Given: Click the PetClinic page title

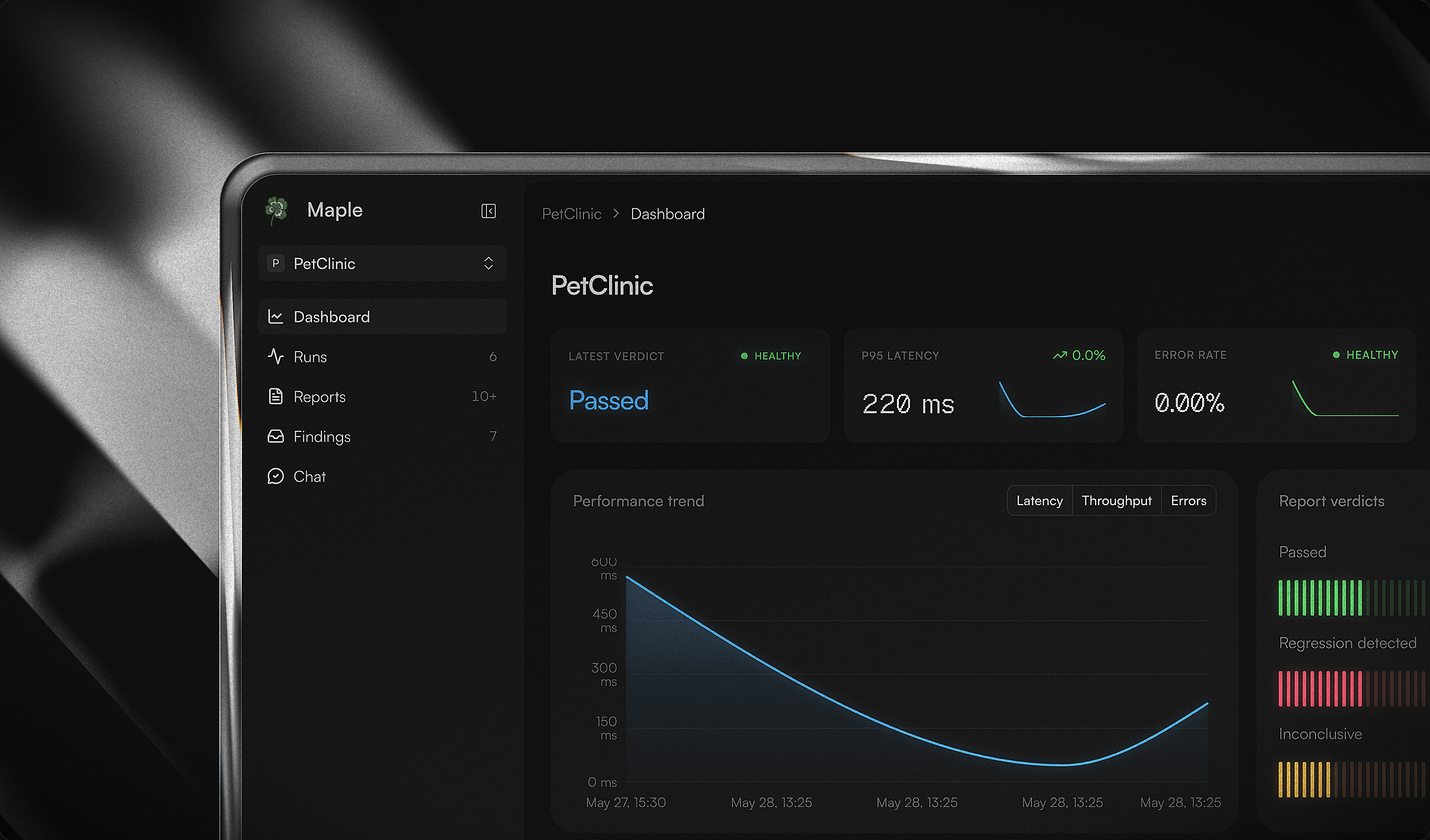Looking at the screenshot, I should [x=602, y=285].
